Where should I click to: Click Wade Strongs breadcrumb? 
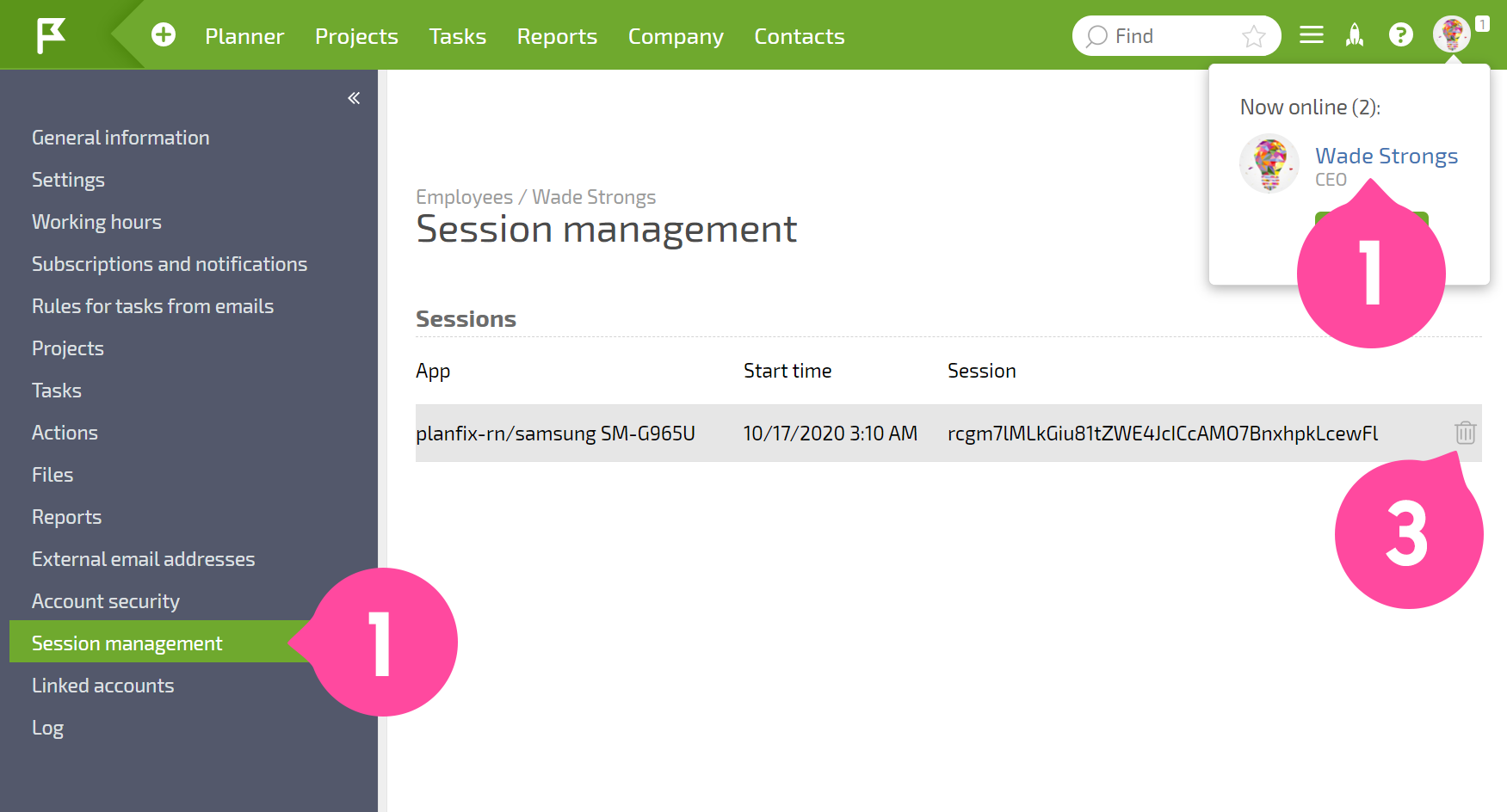pyautogui.click(x=594, y=197)
